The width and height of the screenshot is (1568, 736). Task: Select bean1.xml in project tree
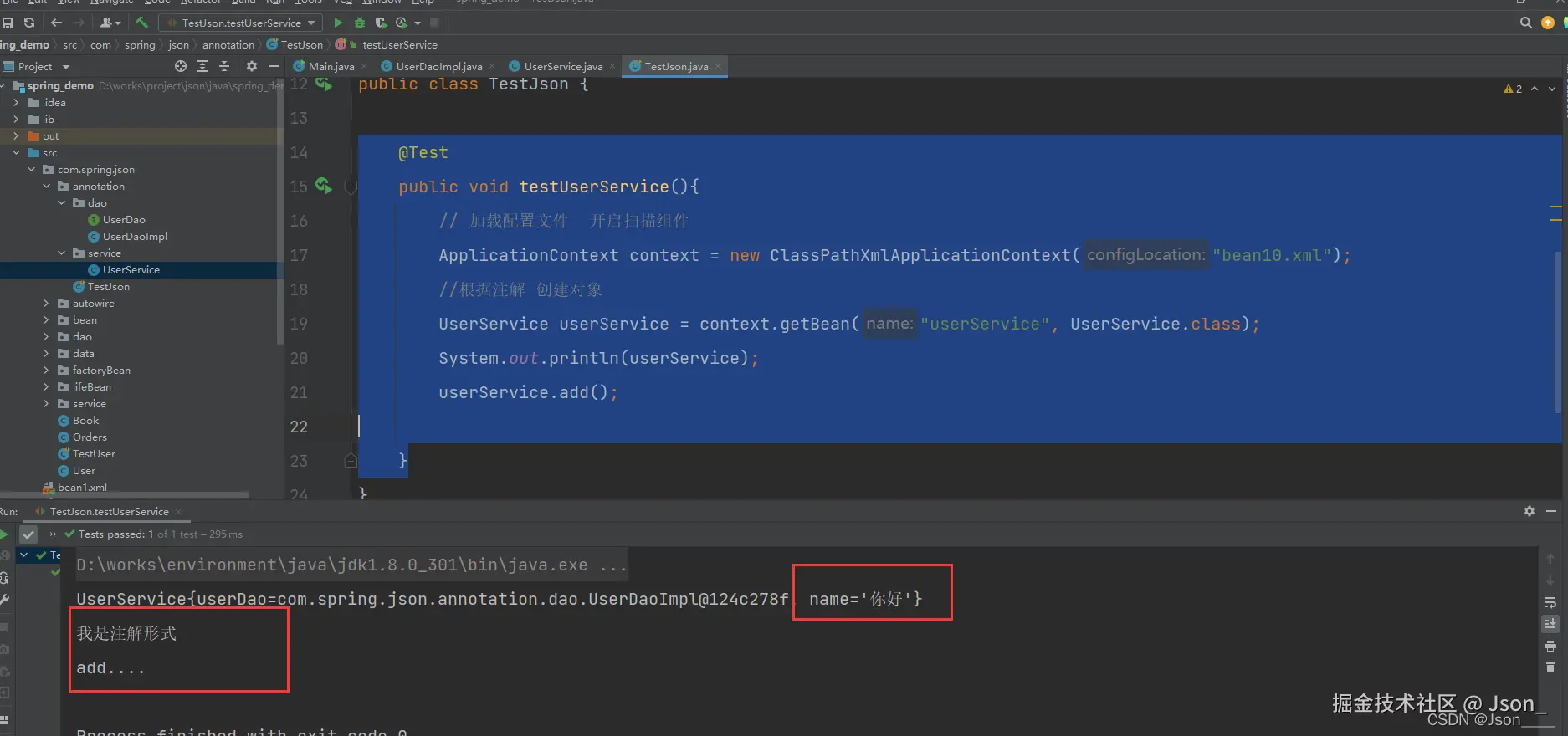pos(82,487)
